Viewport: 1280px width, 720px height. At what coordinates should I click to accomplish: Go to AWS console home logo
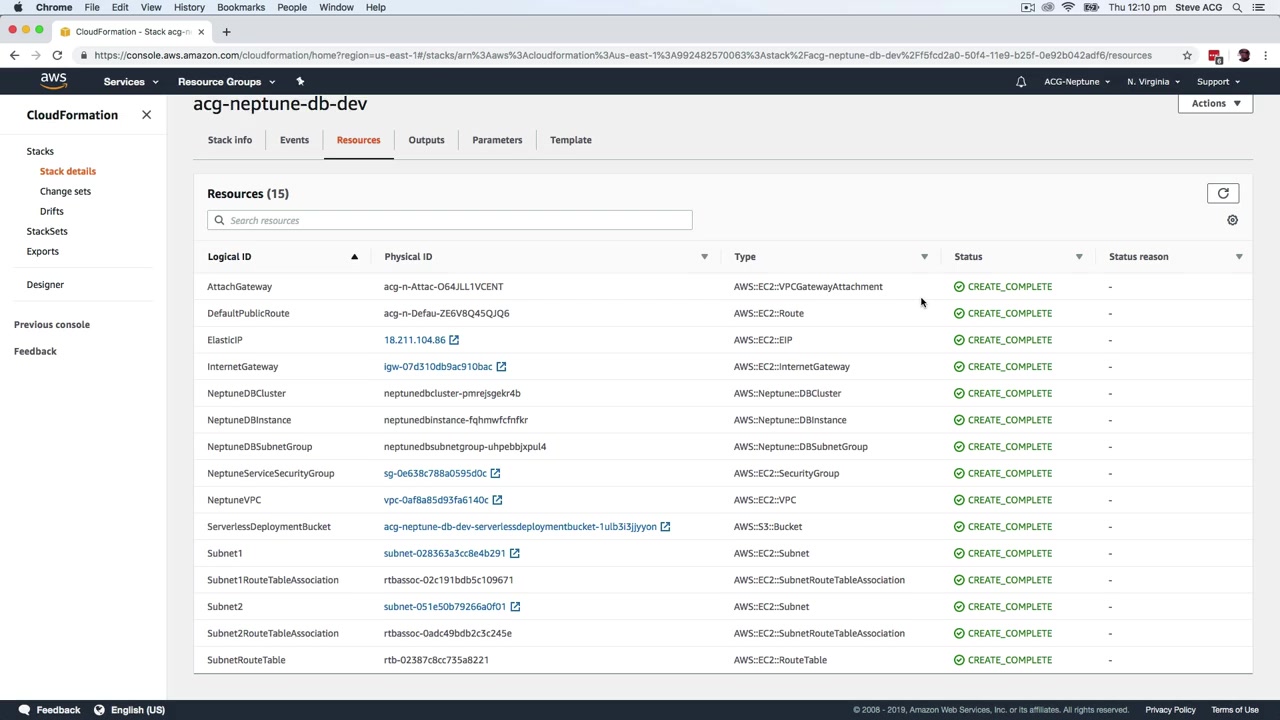(54, 81)
